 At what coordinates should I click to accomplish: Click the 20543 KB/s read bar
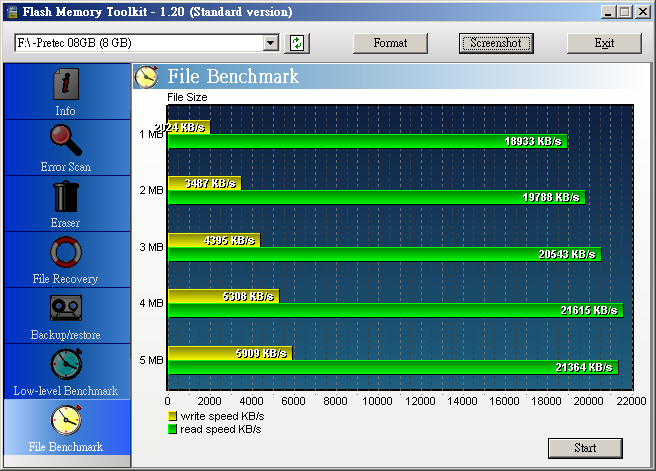tap(384, 254)
